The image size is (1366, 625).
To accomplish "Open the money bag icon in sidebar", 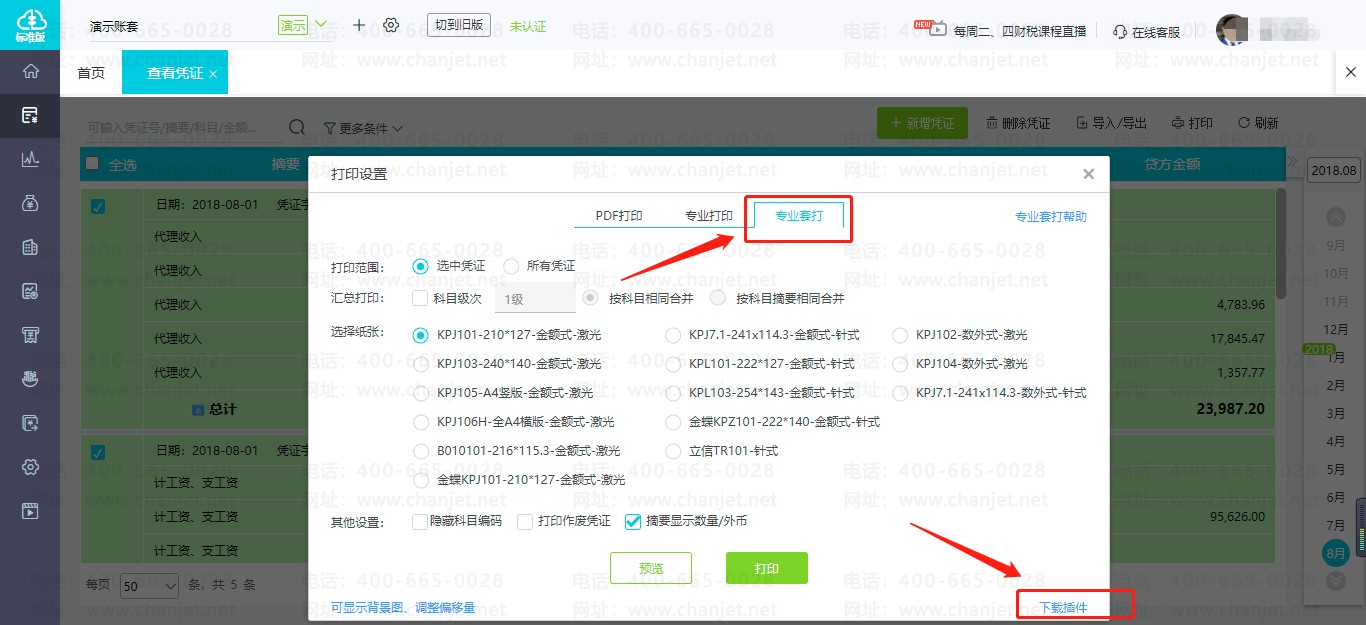I will [30, 203].
